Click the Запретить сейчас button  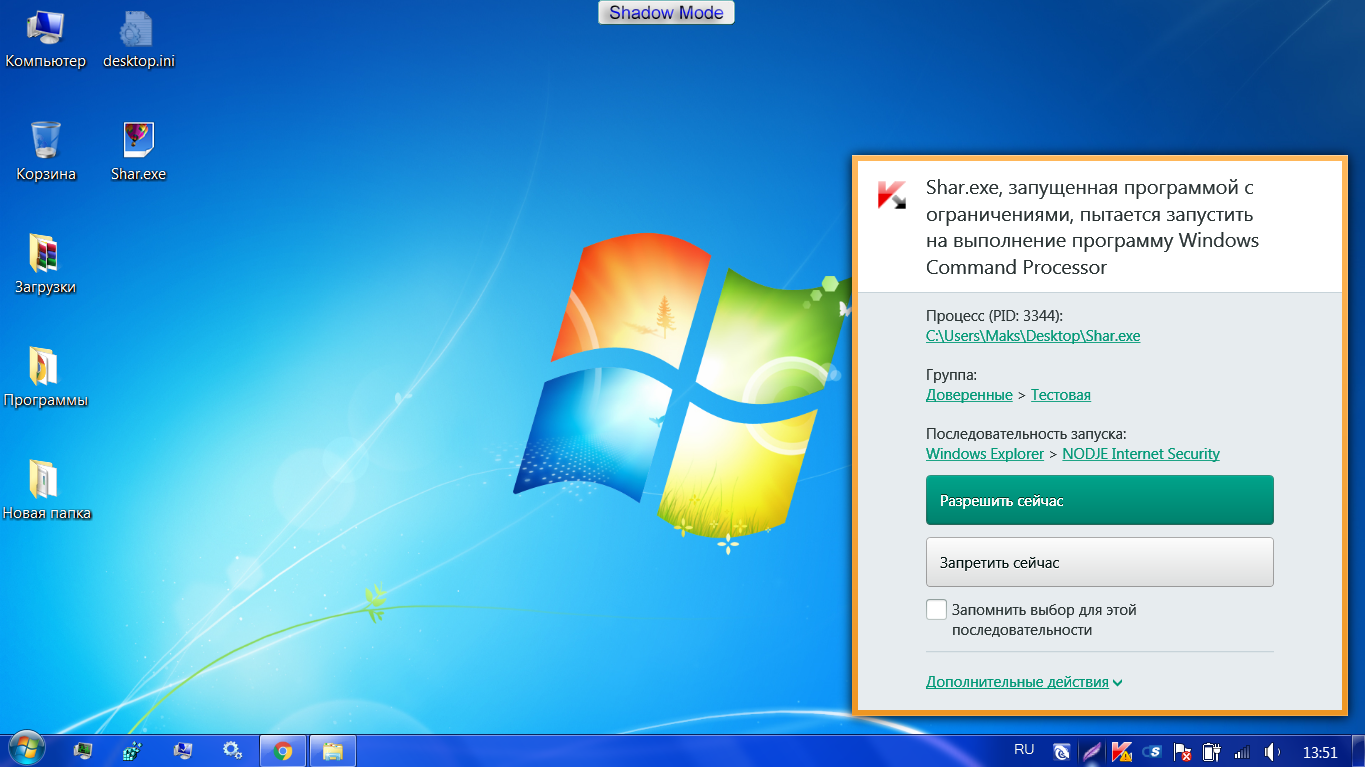pyautogui.click(x=1099, y=562)
